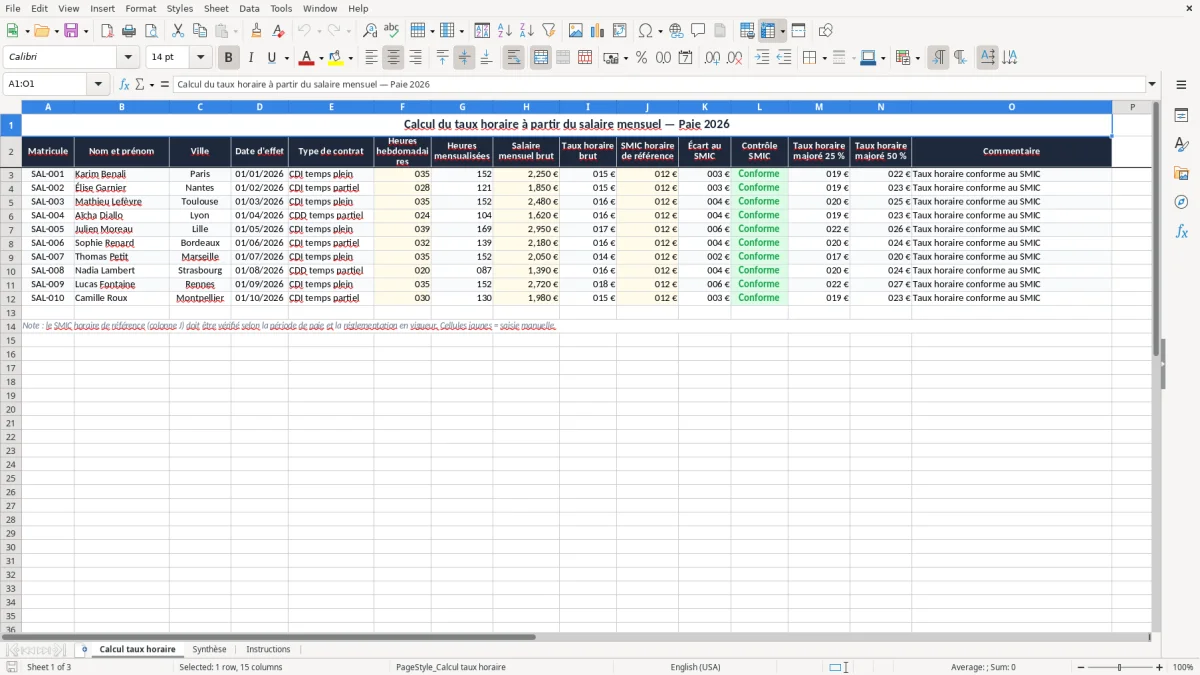
Task: Select row 7 header
Action: (x=11, y=229)
